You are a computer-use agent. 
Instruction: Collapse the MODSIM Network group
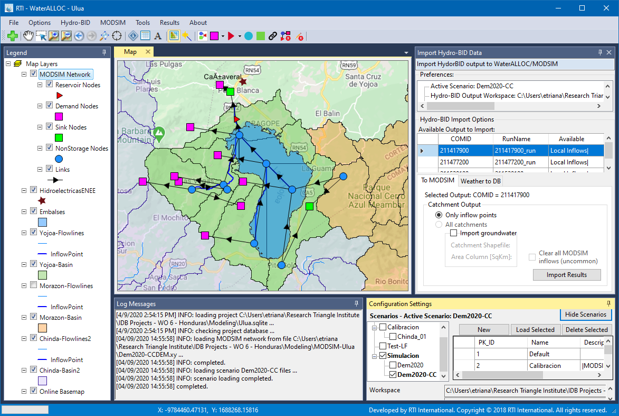[x=24, y=74]
